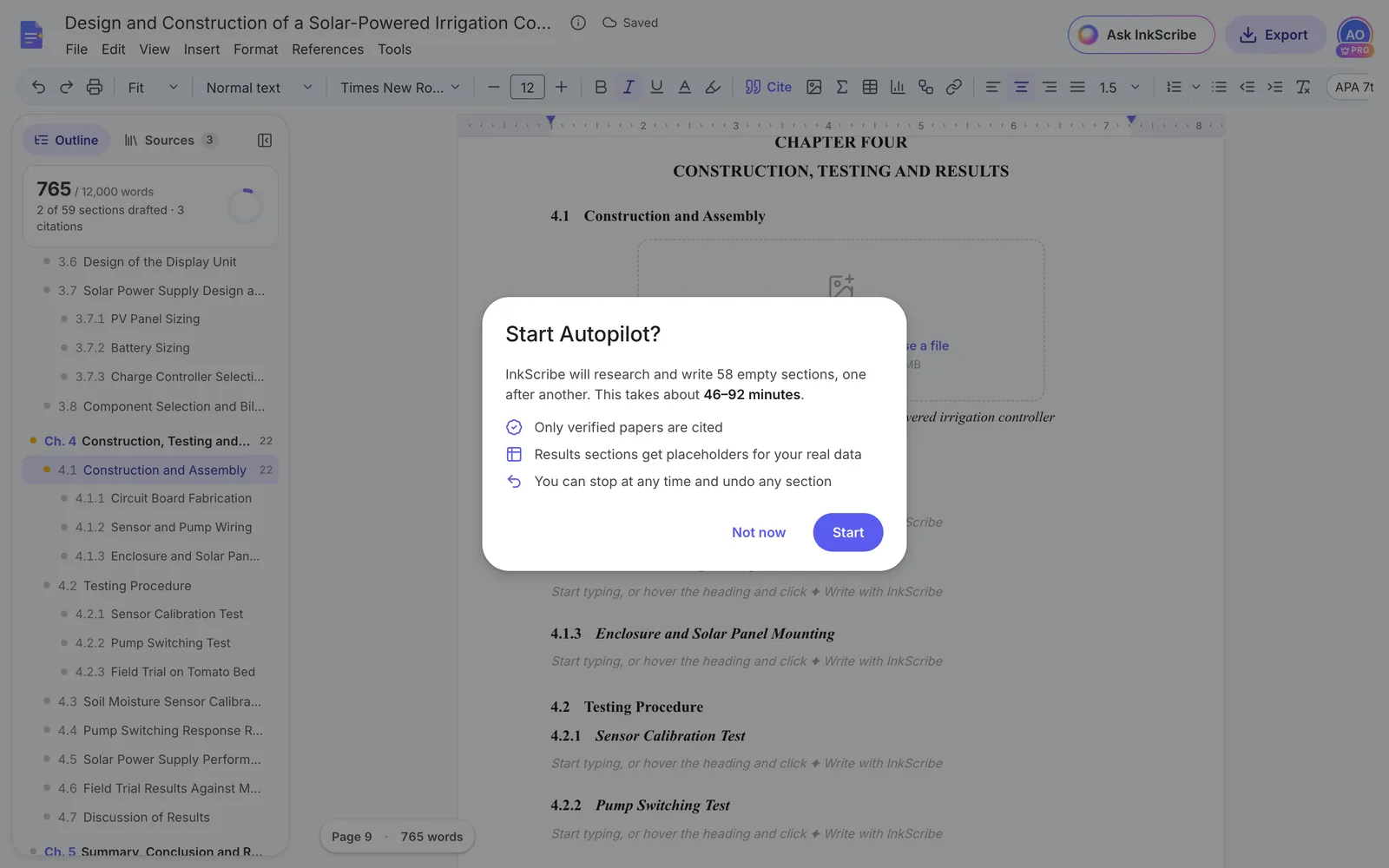Viewport: 1389px width, 868px height.
Task: Switch to the Sources tab
Action: 170,140
